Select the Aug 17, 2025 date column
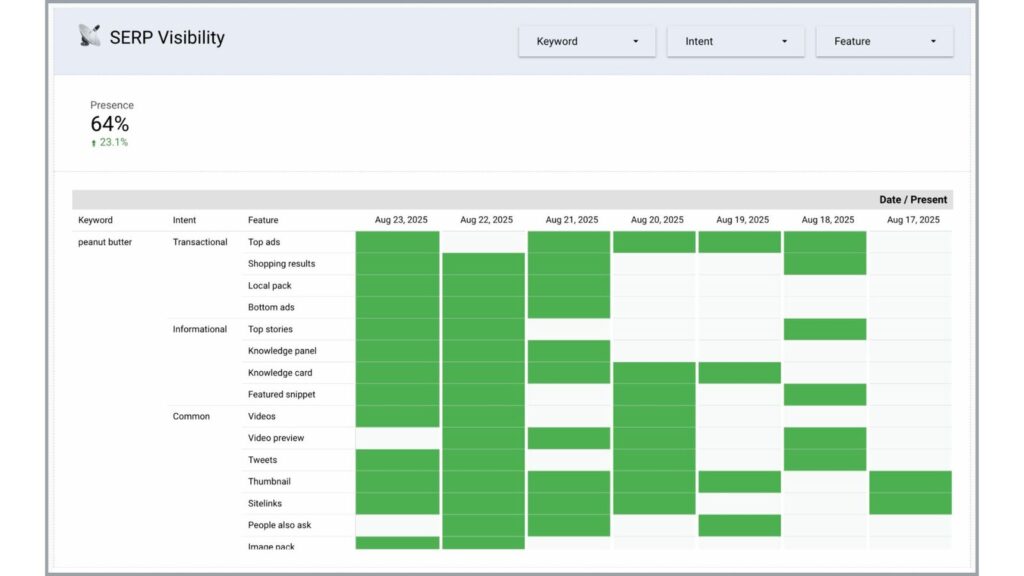Screen dimensions: 1024x576 pos(913,220)
